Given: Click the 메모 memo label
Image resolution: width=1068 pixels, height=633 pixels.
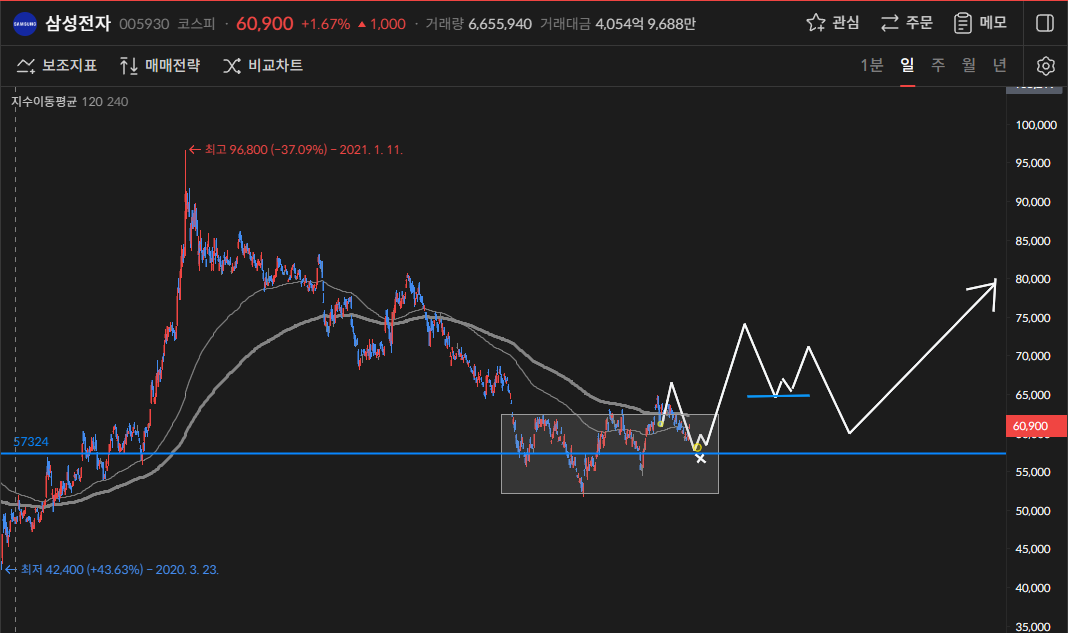Looking at the screenshot, I should (x=993, y=23).
